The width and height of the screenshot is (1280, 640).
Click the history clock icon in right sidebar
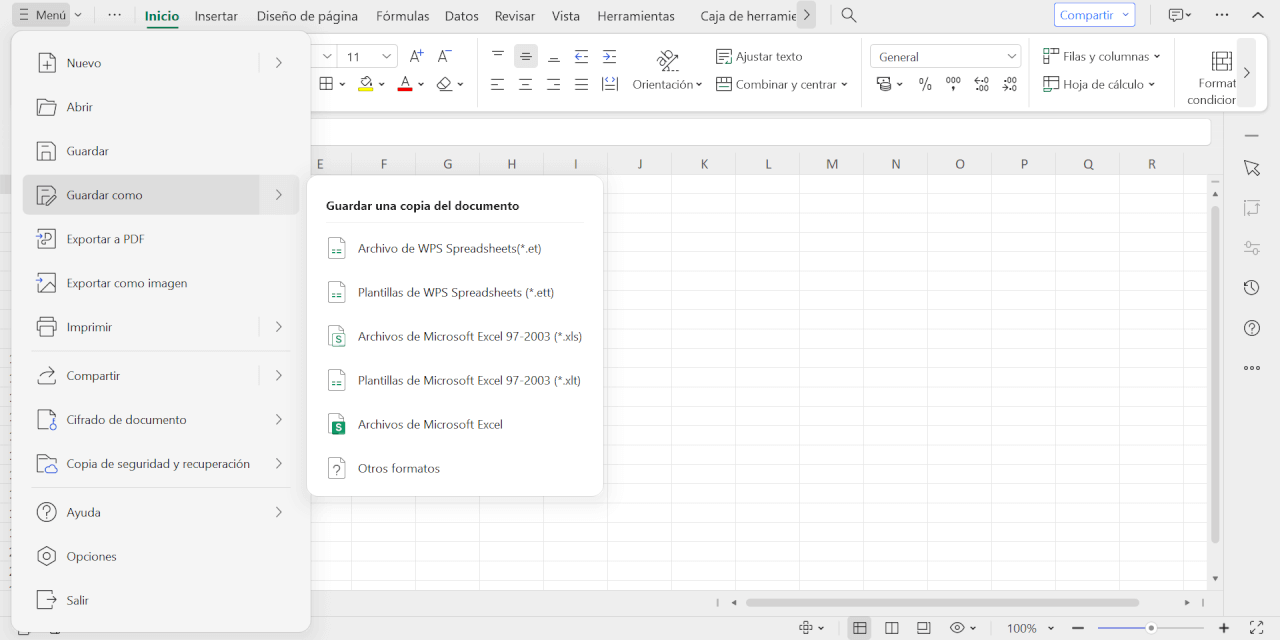click(x=1251, y=287)
